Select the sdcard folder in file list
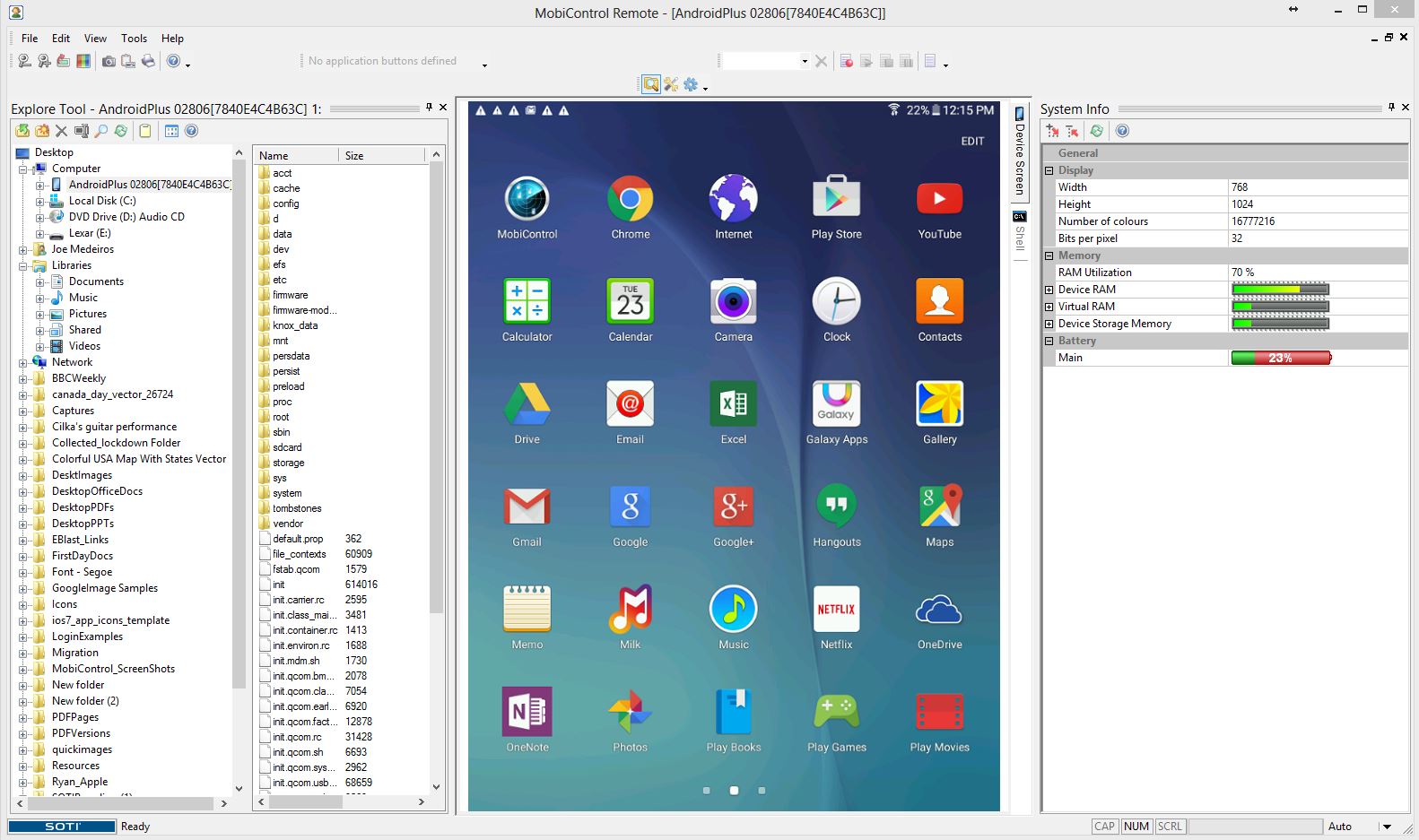Viewport: 1419px width, 840px height. tap(287, 447)
